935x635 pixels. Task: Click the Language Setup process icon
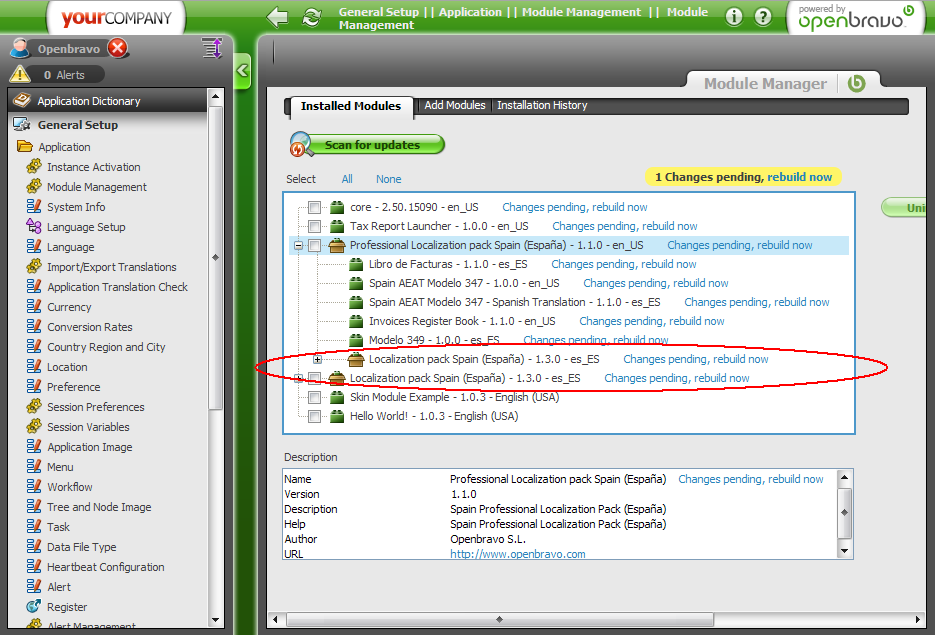tap(34, 226)
